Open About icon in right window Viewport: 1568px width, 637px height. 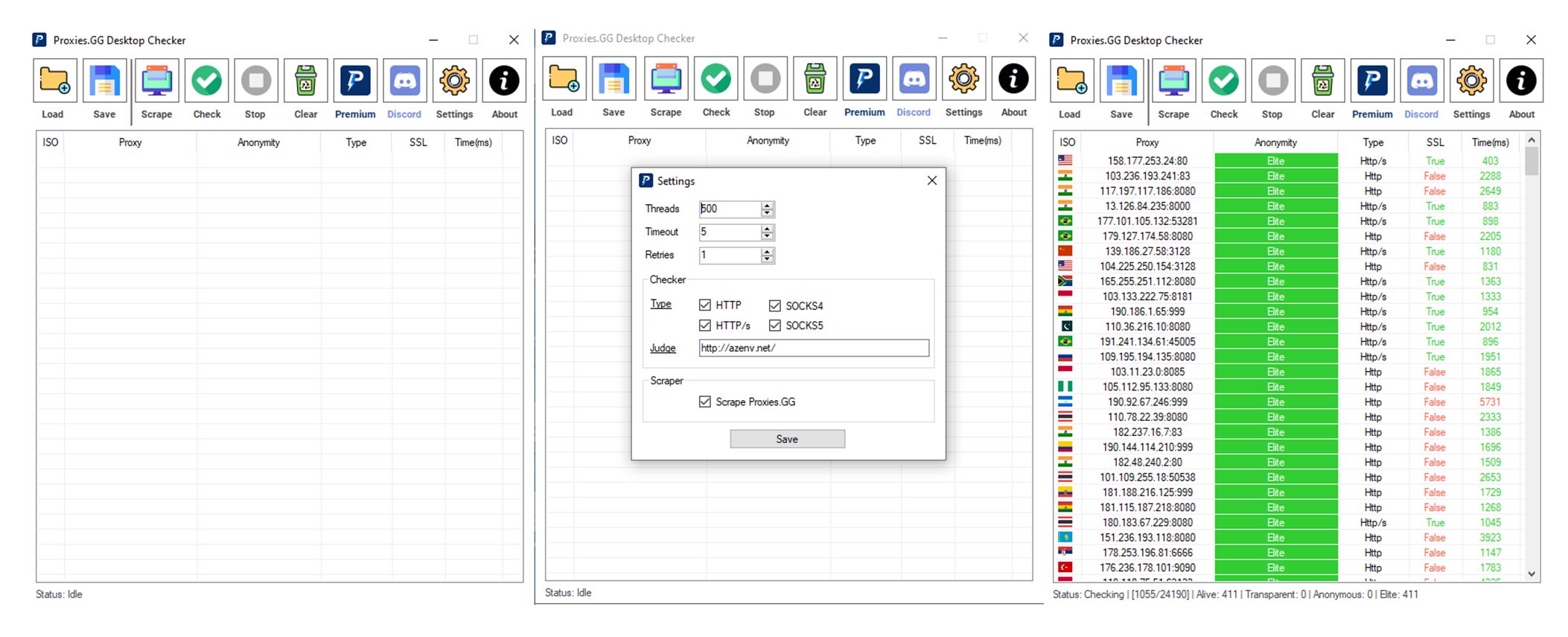[1521, 80]
